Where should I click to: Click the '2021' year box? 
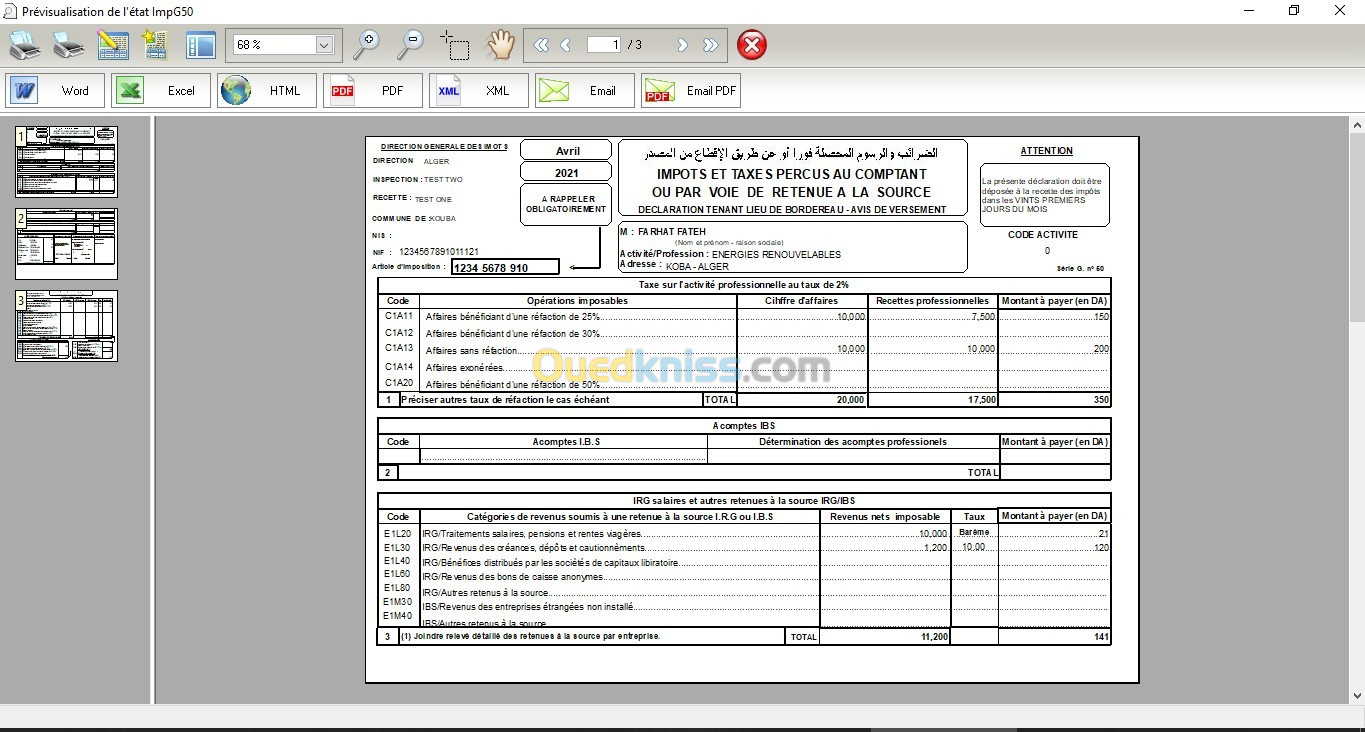(567, 173)
